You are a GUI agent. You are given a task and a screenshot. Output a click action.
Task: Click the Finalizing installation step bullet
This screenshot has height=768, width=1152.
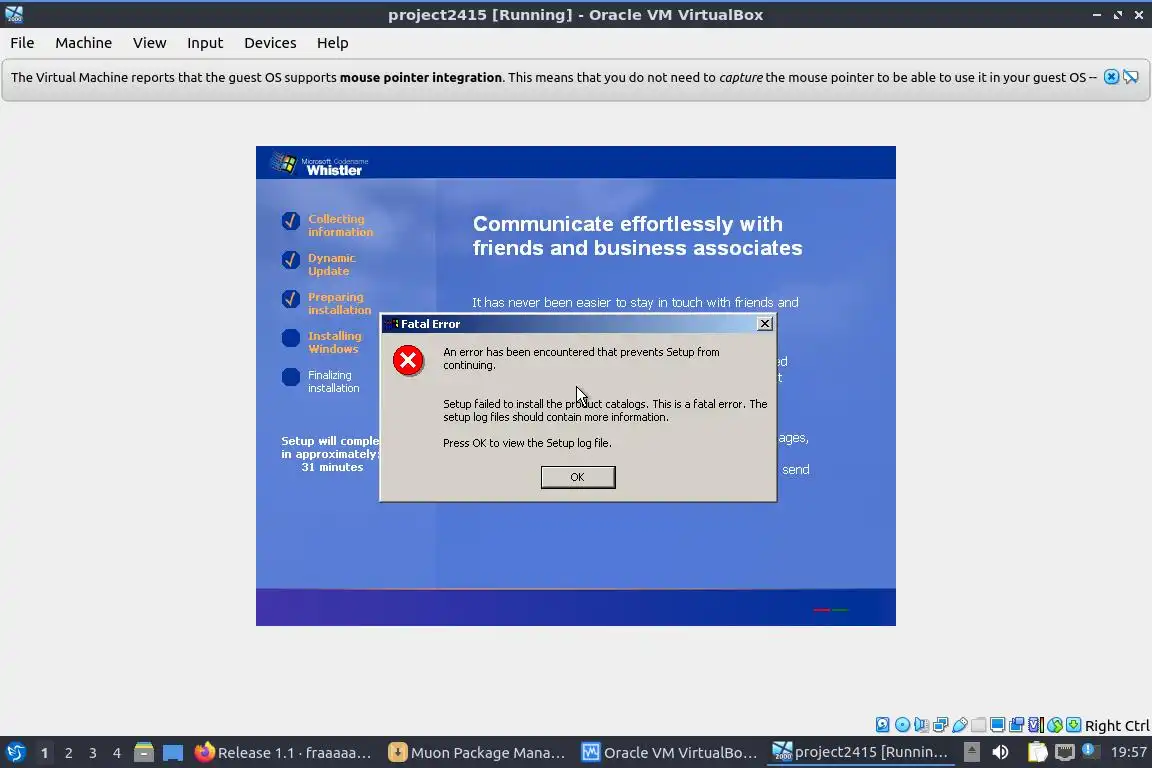291,377
